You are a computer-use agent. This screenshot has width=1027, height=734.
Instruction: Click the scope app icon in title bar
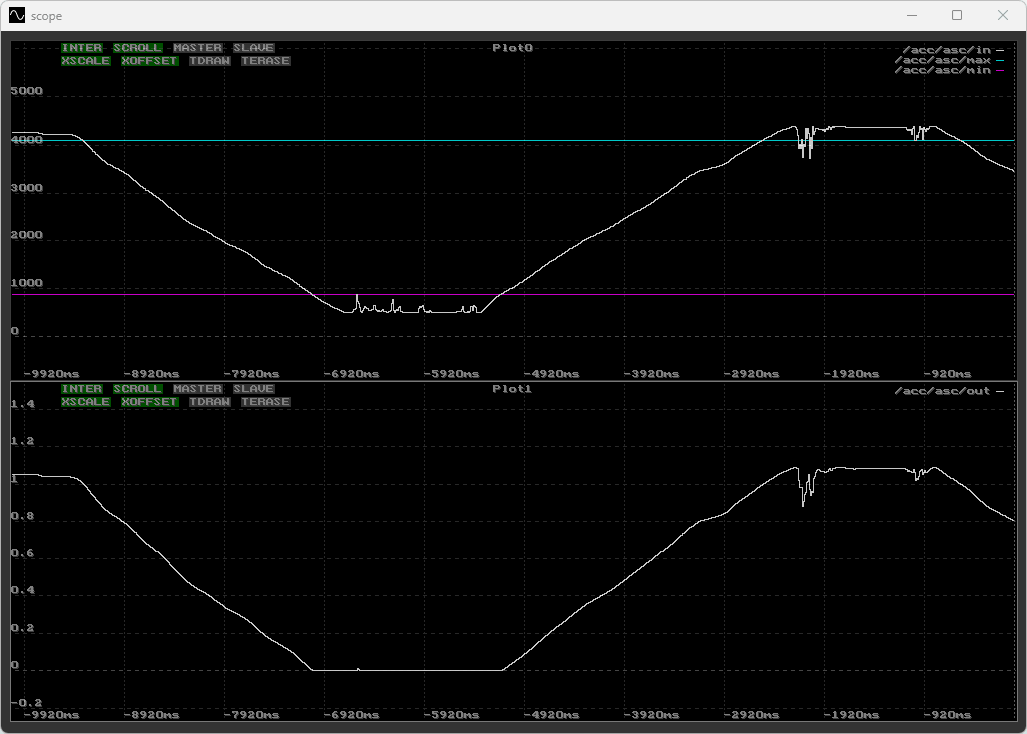click(x=17, y=15)
